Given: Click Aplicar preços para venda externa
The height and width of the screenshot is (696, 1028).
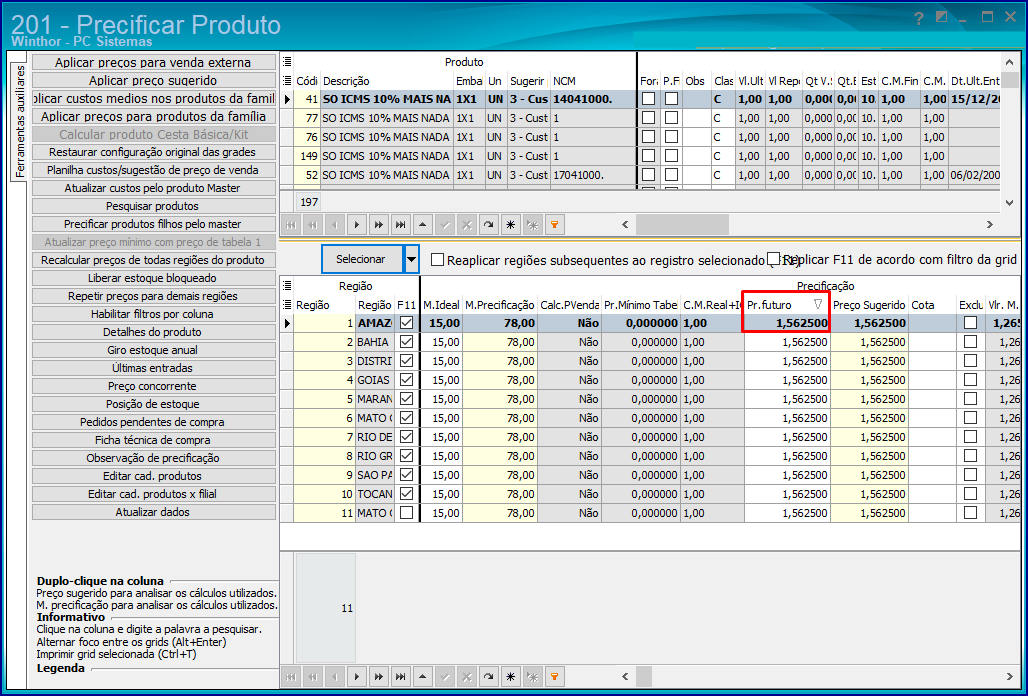Looking at the screenshot, I should 153,62.
